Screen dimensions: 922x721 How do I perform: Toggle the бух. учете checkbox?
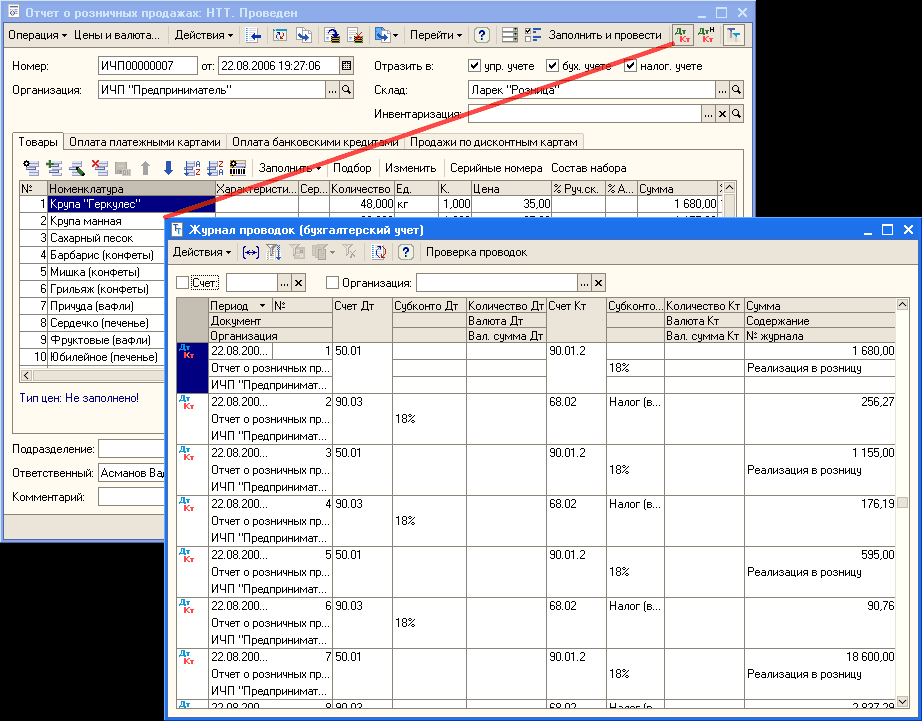pyautogui.click(x=552, y=66)
